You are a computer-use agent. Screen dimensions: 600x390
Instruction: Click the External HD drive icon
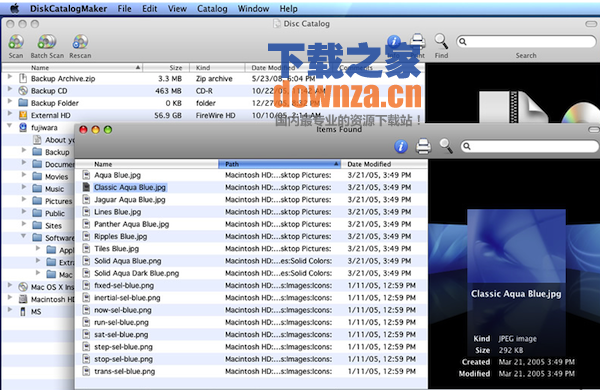coord(23,115)
